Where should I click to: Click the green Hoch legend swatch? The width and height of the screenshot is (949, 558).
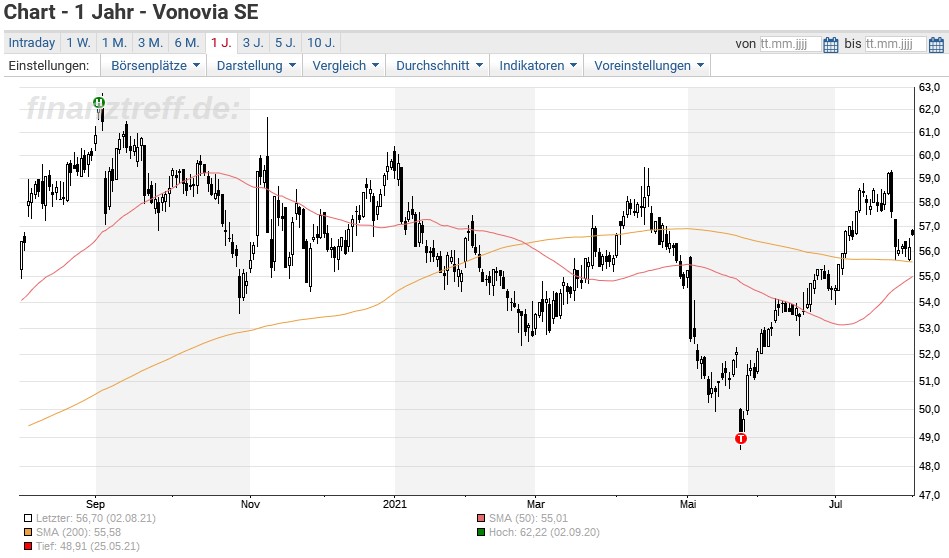481,533
